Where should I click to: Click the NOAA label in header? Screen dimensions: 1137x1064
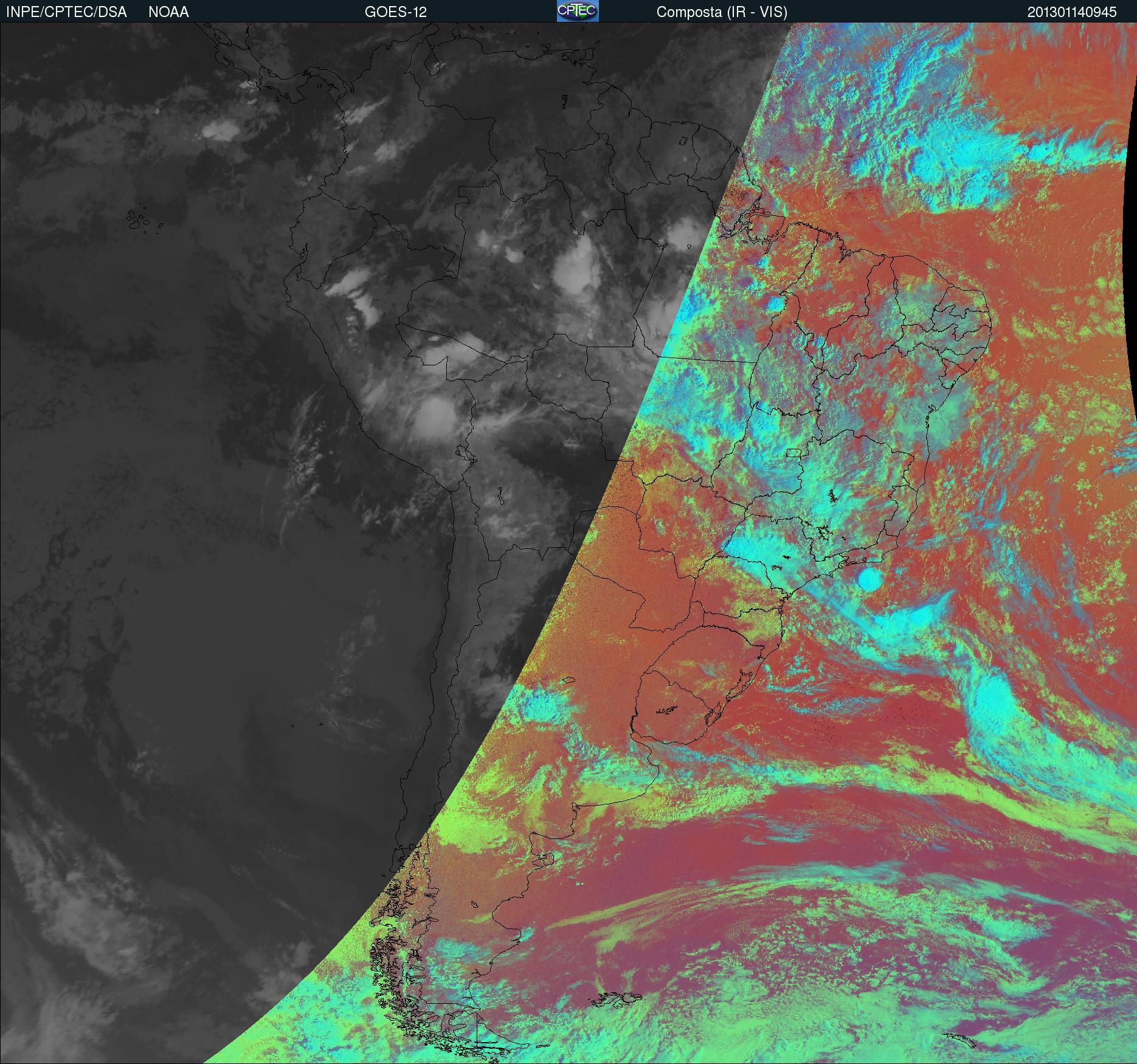point(168,12)
